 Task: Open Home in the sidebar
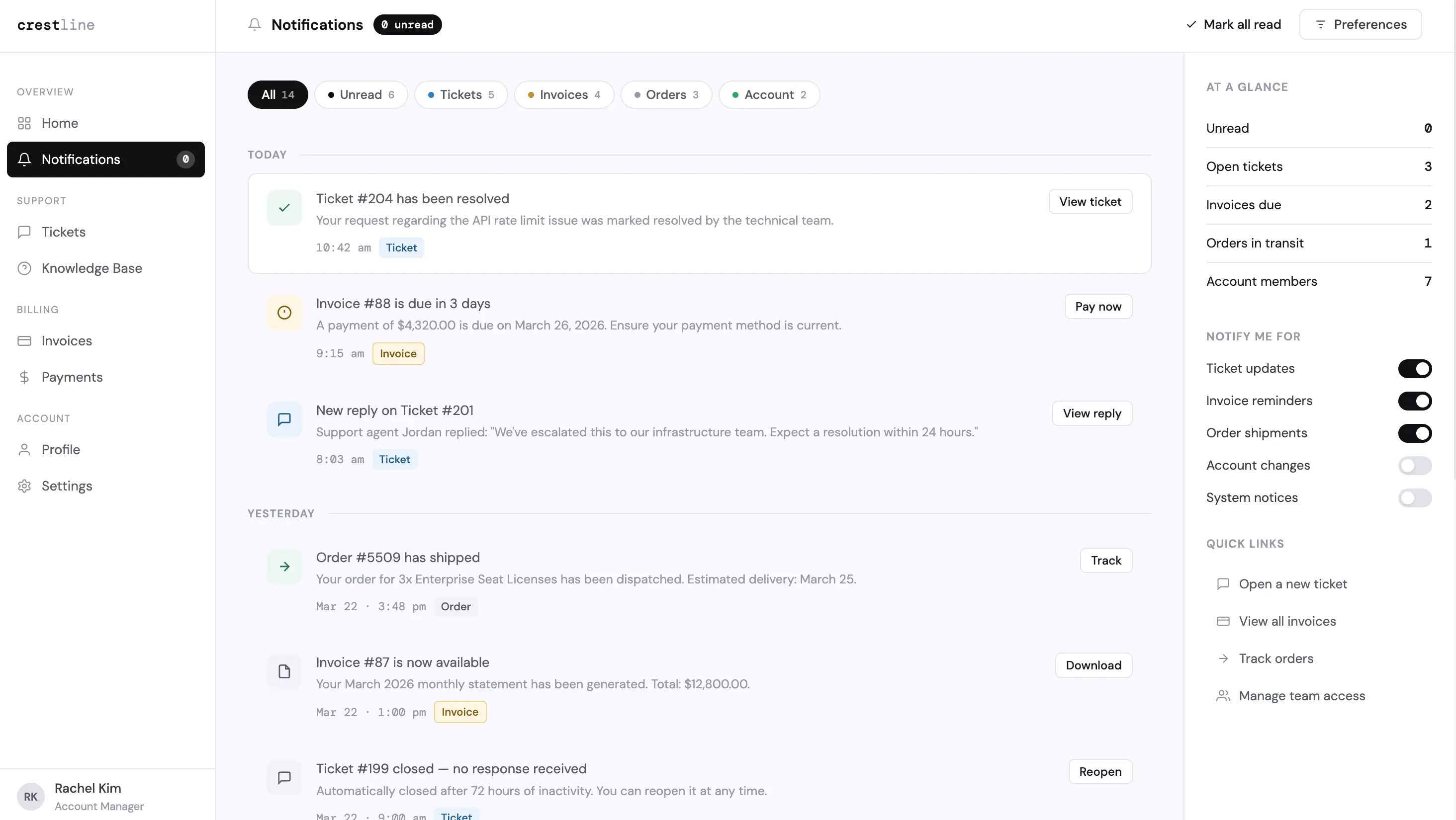pos(106,123)
